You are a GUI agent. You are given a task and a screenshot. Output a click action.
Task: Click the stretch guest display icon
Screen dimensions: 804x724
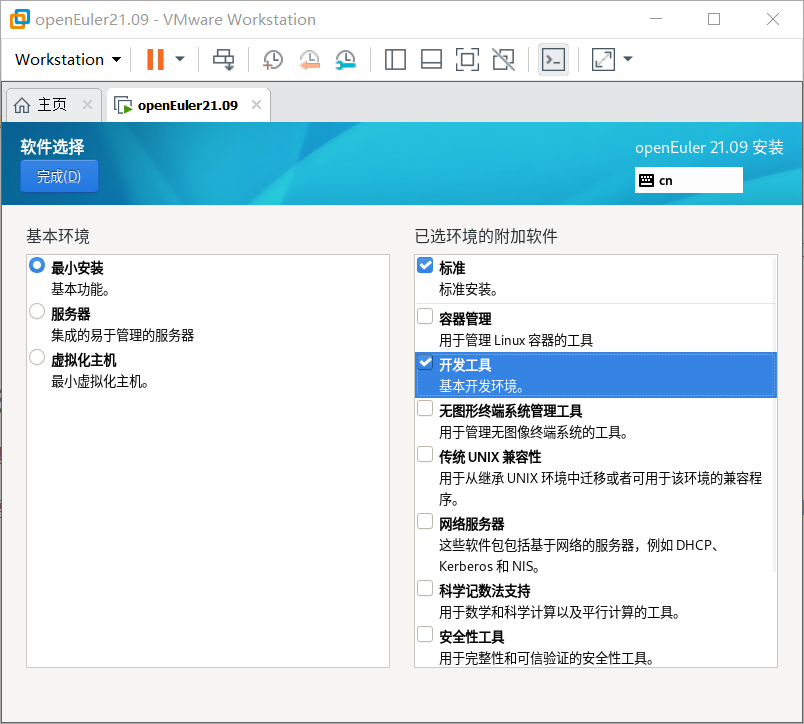603,59
